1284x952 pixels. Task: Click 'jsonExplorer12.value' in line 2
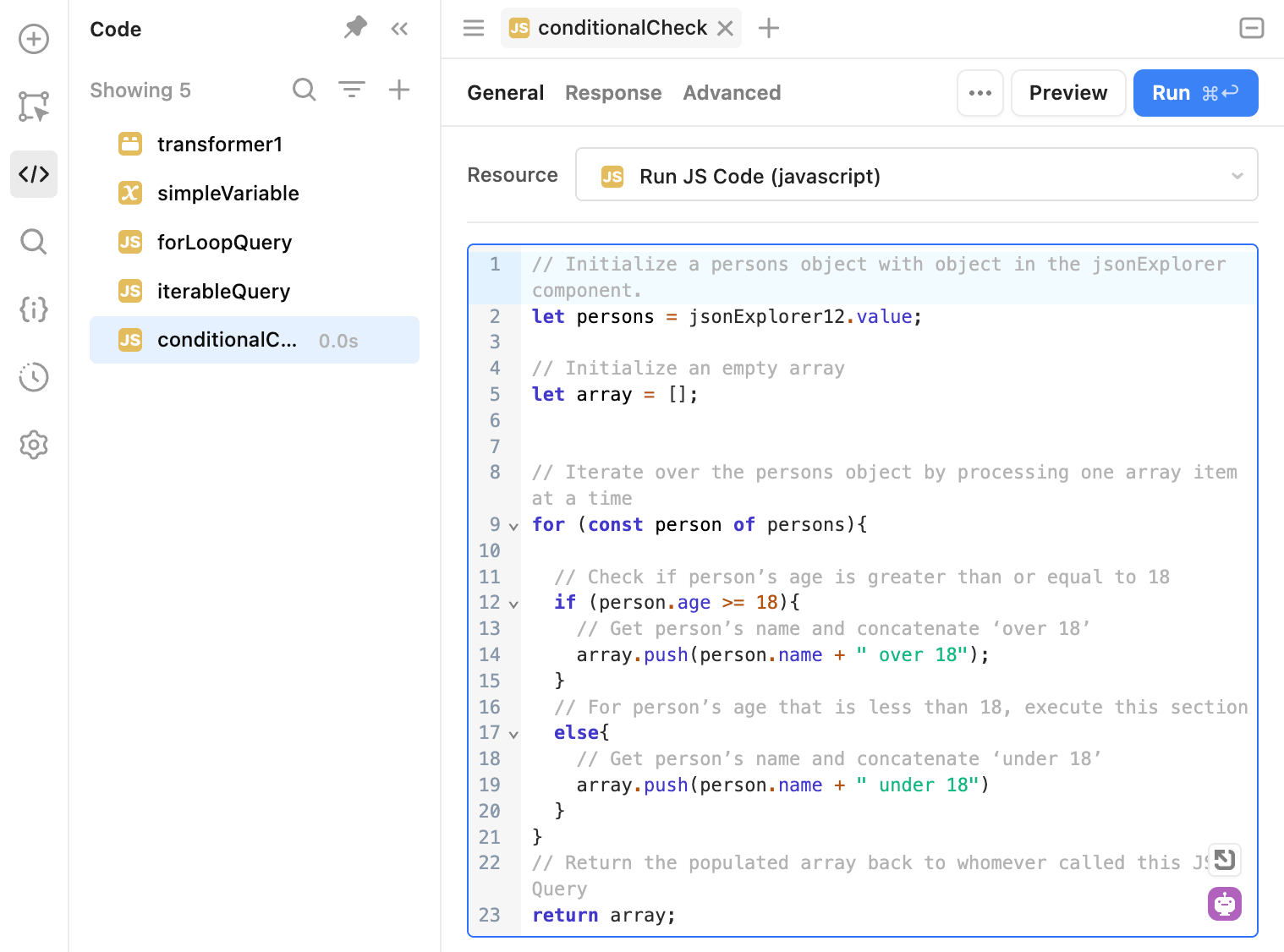click(800, 316)
